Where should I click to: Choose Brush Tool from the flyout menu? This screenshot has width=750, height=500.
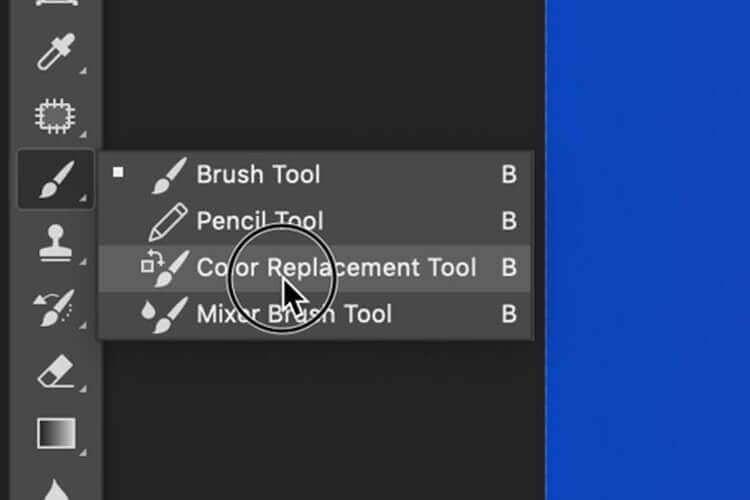click(258, 174)
